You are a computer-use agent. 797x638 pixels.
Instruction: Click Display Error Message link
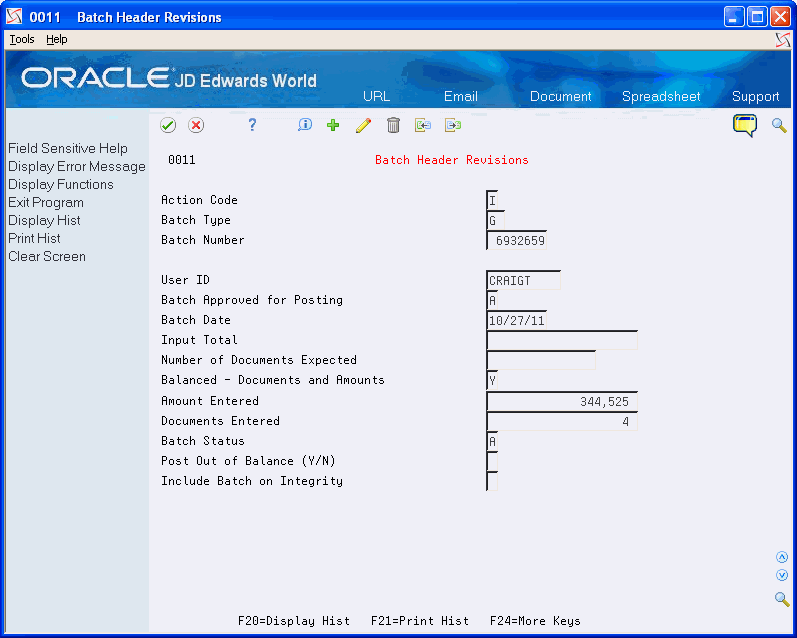pyautogui.click(x=77, y=166)
